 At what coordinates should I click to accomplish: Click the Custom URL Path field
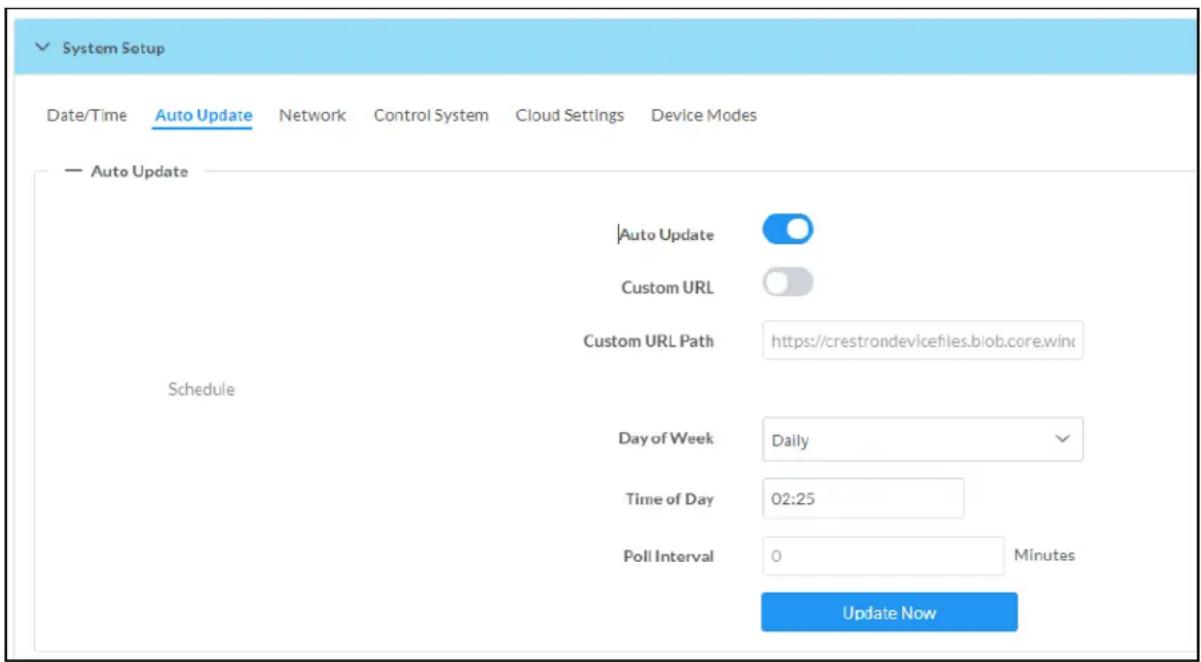coord(922,341)
